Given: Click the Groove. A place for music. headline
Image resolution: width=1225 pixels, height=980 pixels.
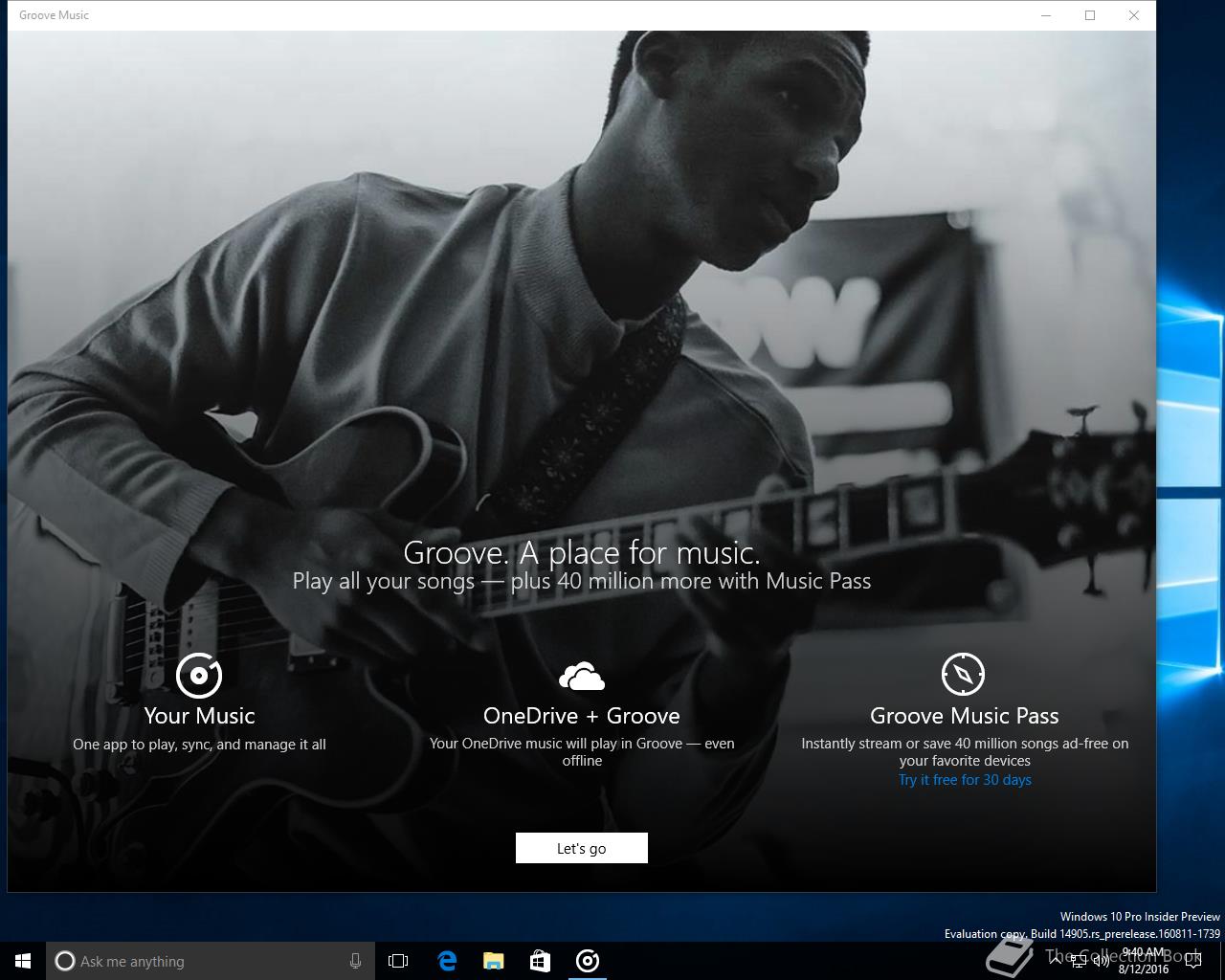Looking at the screenshot, I should coord(582,552).
